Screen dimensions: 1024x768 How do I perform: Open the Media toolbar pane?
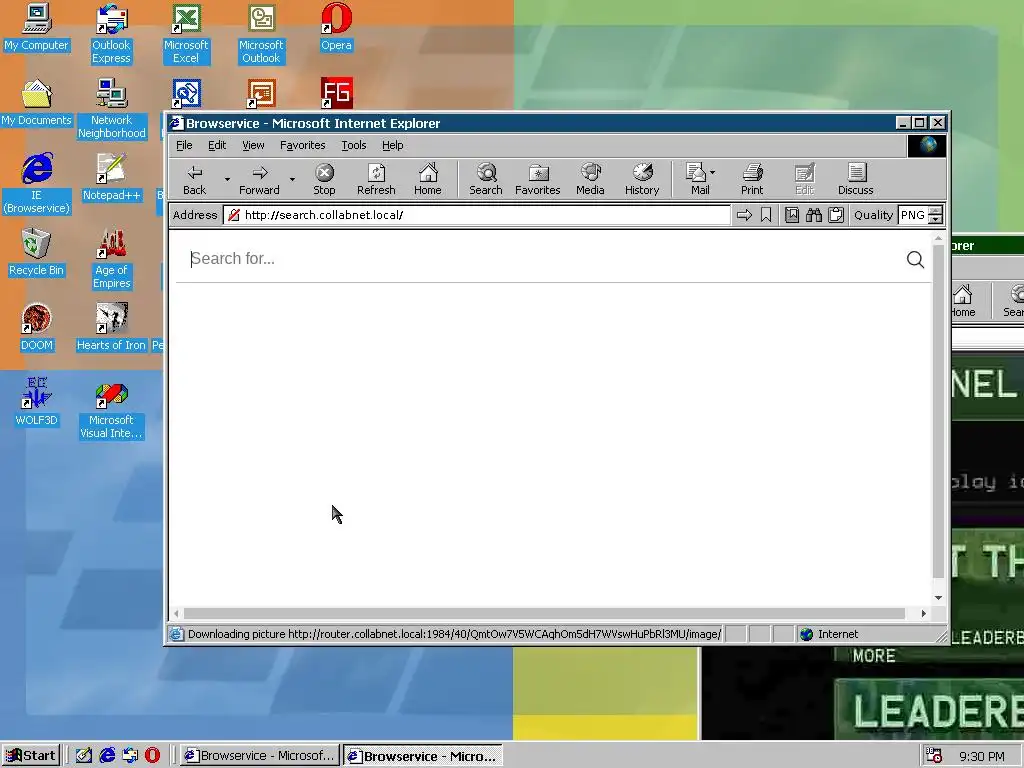click(x=590, y=180)
